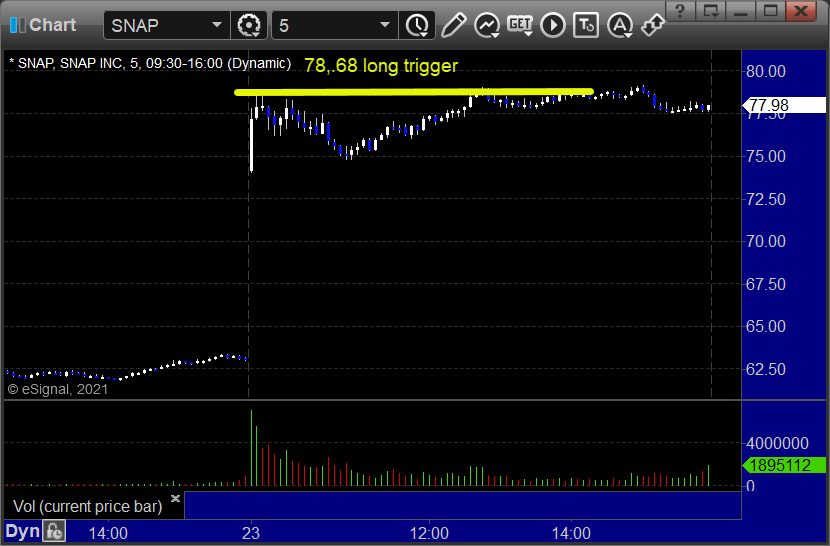Open the interval 5 dropdown arrow
The image size is (830, 546).
(x=385, y=25)
